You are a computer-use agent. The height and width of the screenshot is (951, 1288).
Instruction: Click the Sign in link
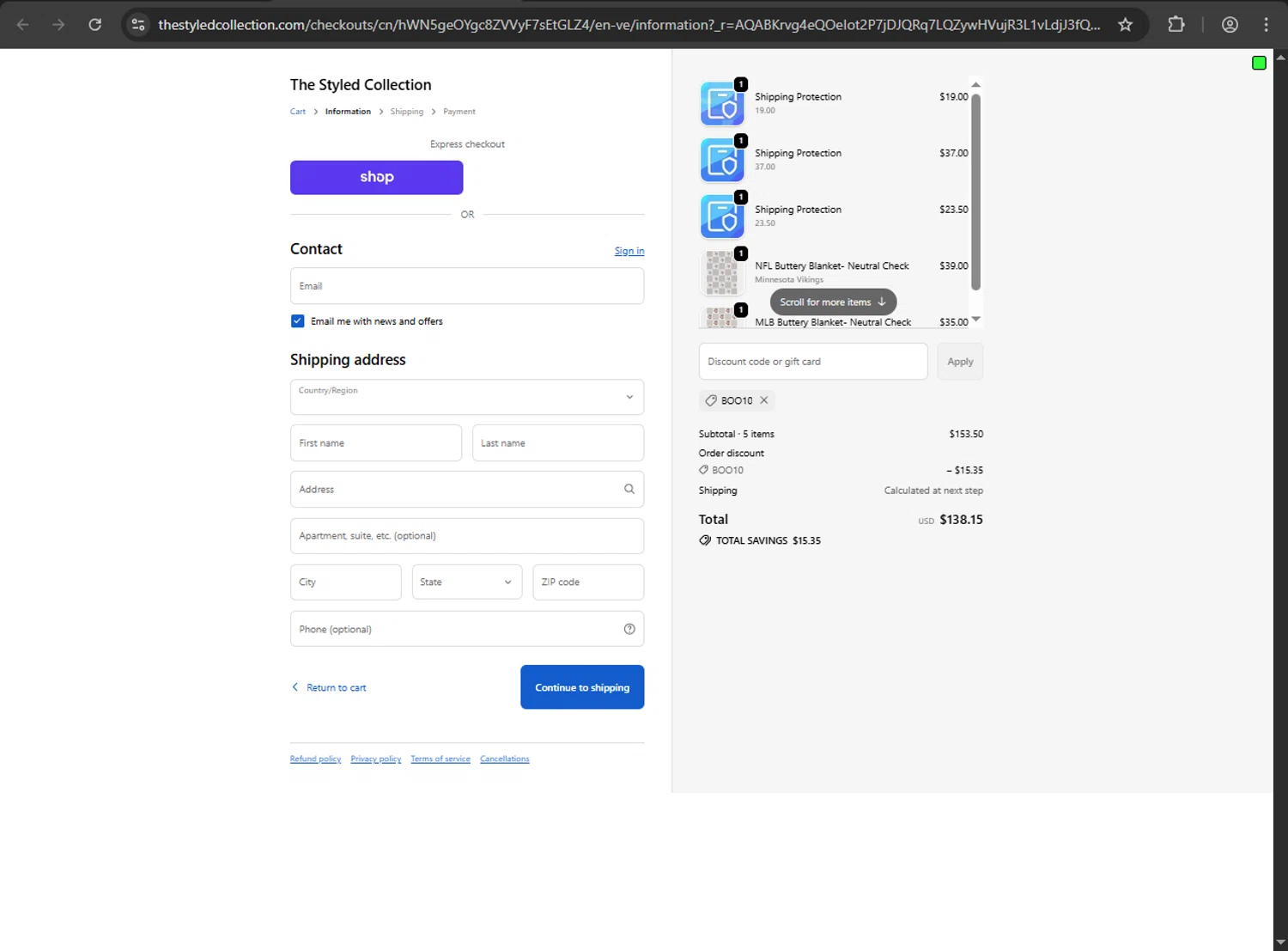pos(629,251)
